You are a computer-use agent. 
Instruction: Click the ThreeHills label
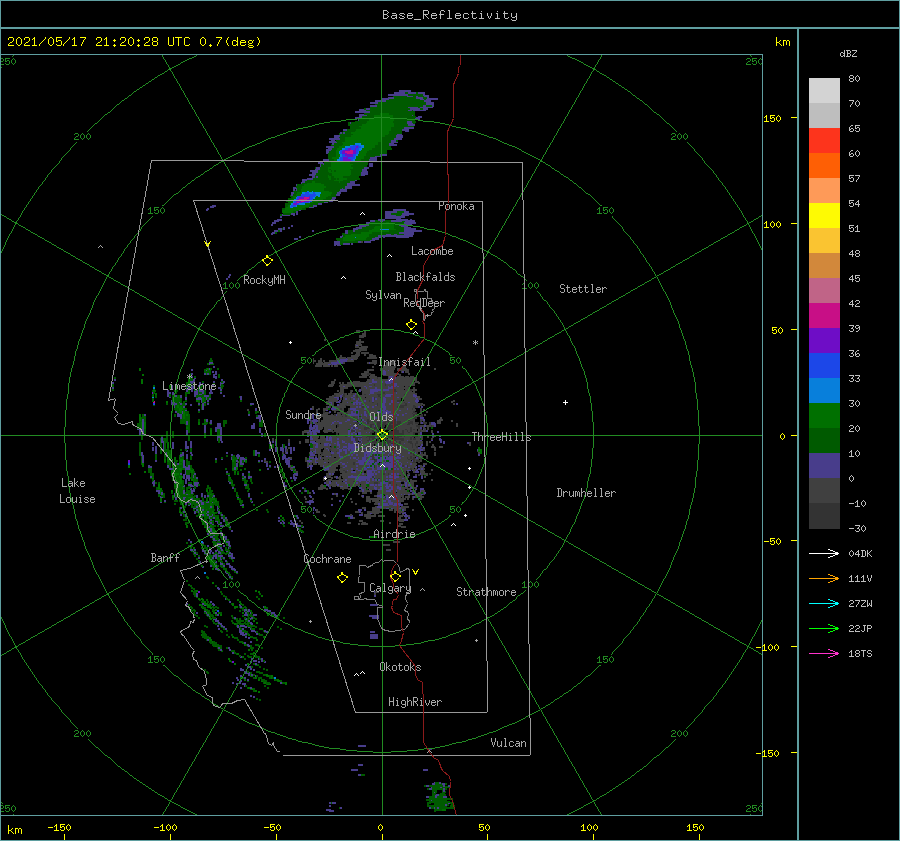(501, 437)
